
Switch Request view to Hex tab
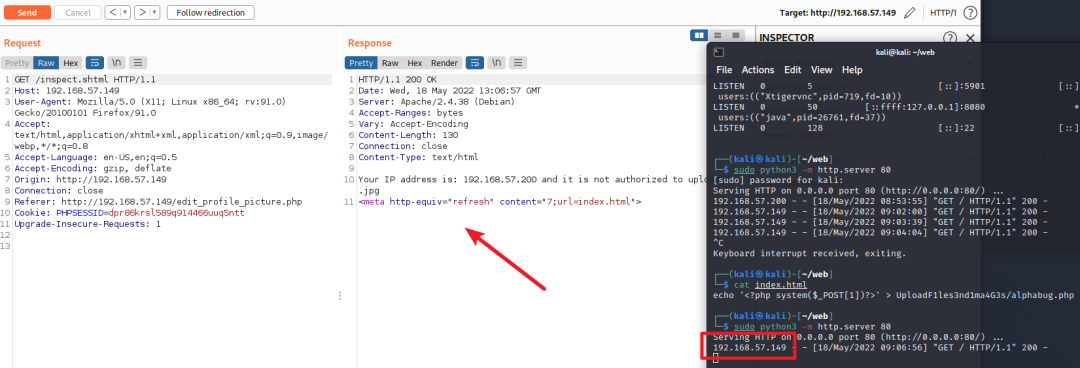coord(71,63)
